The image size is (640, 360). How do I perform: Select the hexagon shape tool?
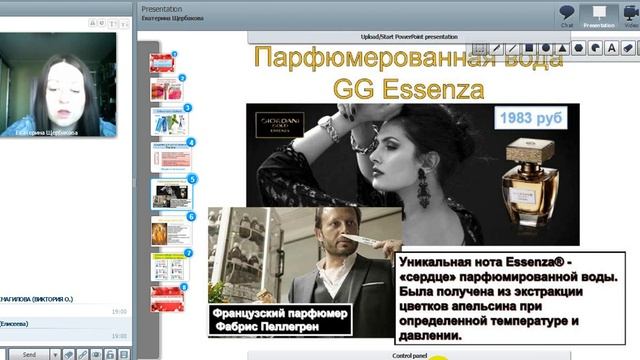[578, 49]
